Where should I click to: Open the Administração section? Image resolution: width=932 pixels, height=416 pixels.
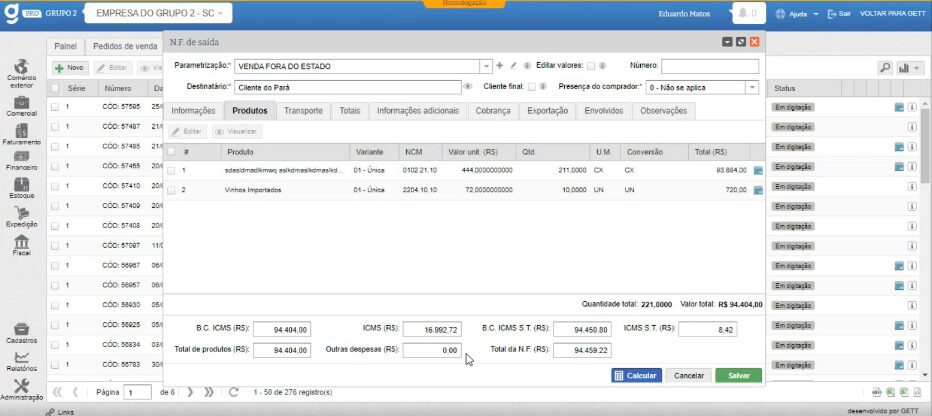click(x=21, y=390)
